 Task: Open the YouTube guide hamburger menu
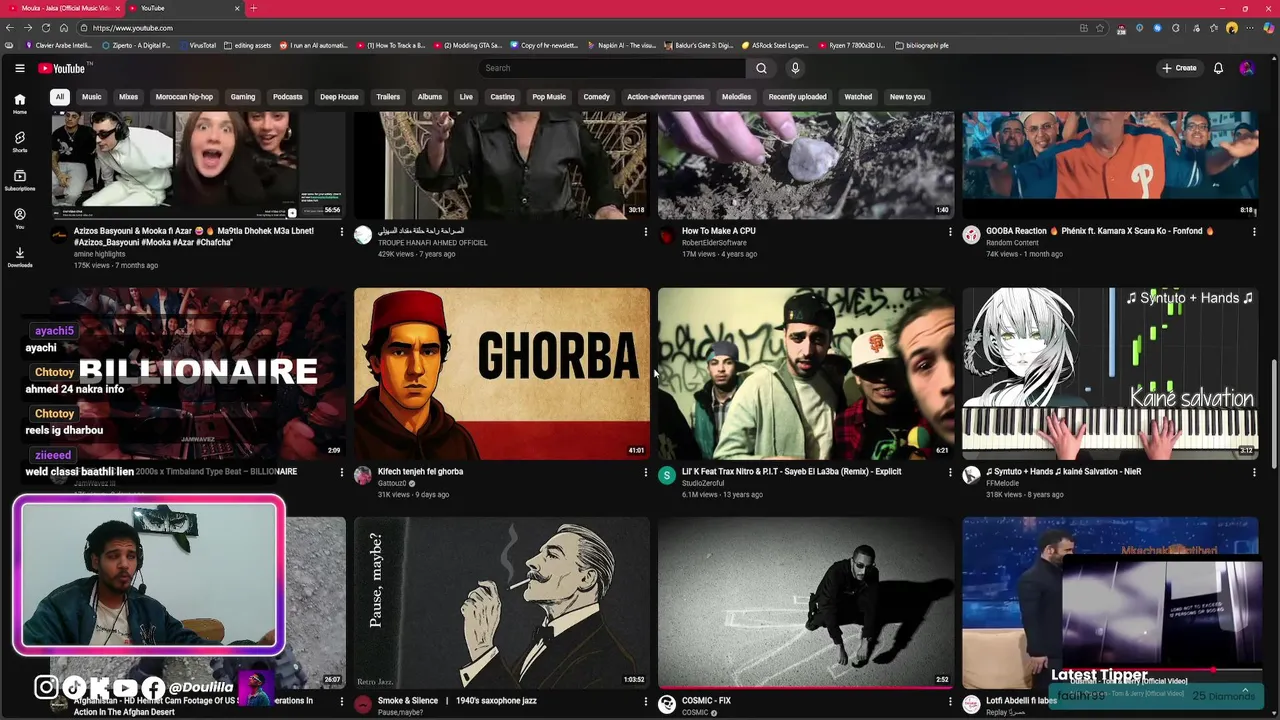tap(19, 68)
